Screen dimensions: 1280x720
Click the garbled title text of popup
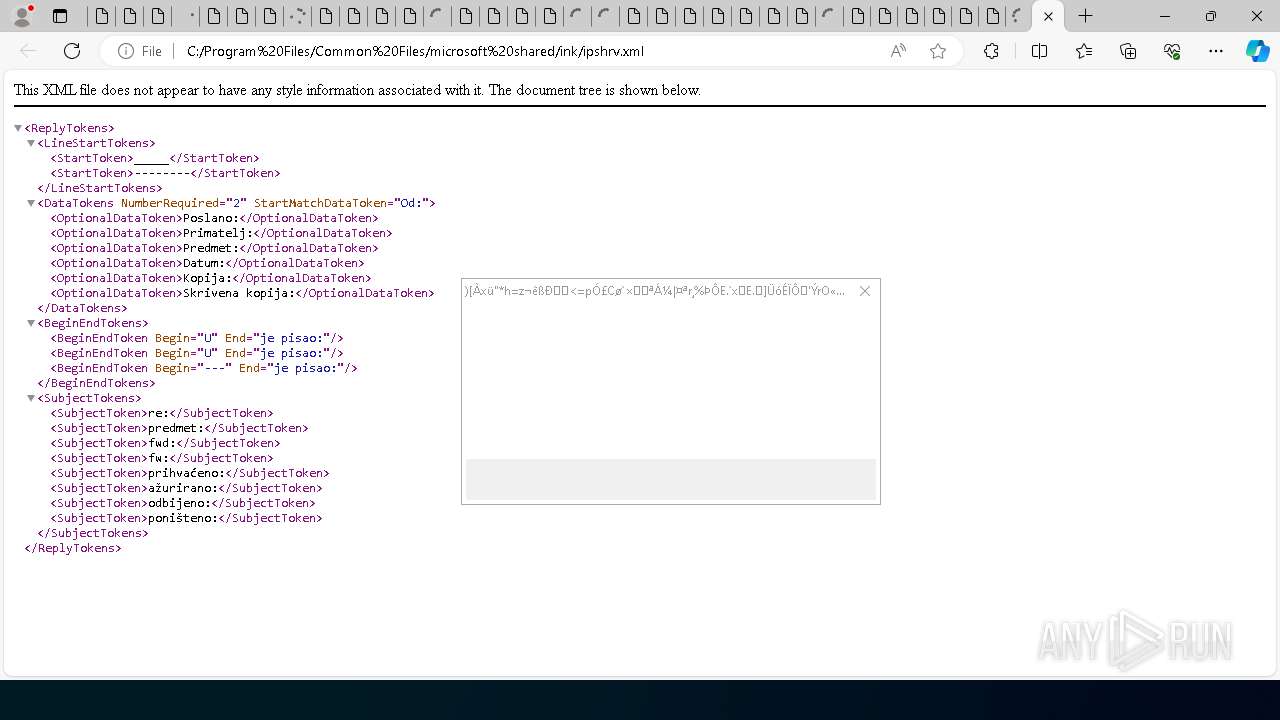point(655,291)
